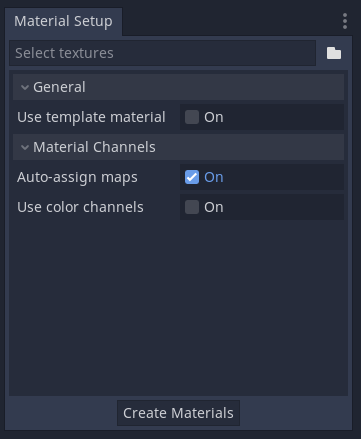
Task: Click On text beside Use template material
Action: click(x=214, y=117)
